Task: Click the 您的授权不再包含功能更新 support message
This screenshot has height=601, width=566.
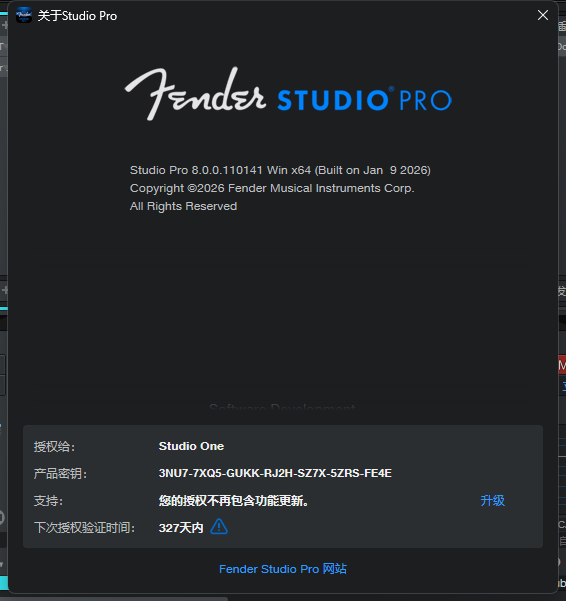Action: pos(234,501)
